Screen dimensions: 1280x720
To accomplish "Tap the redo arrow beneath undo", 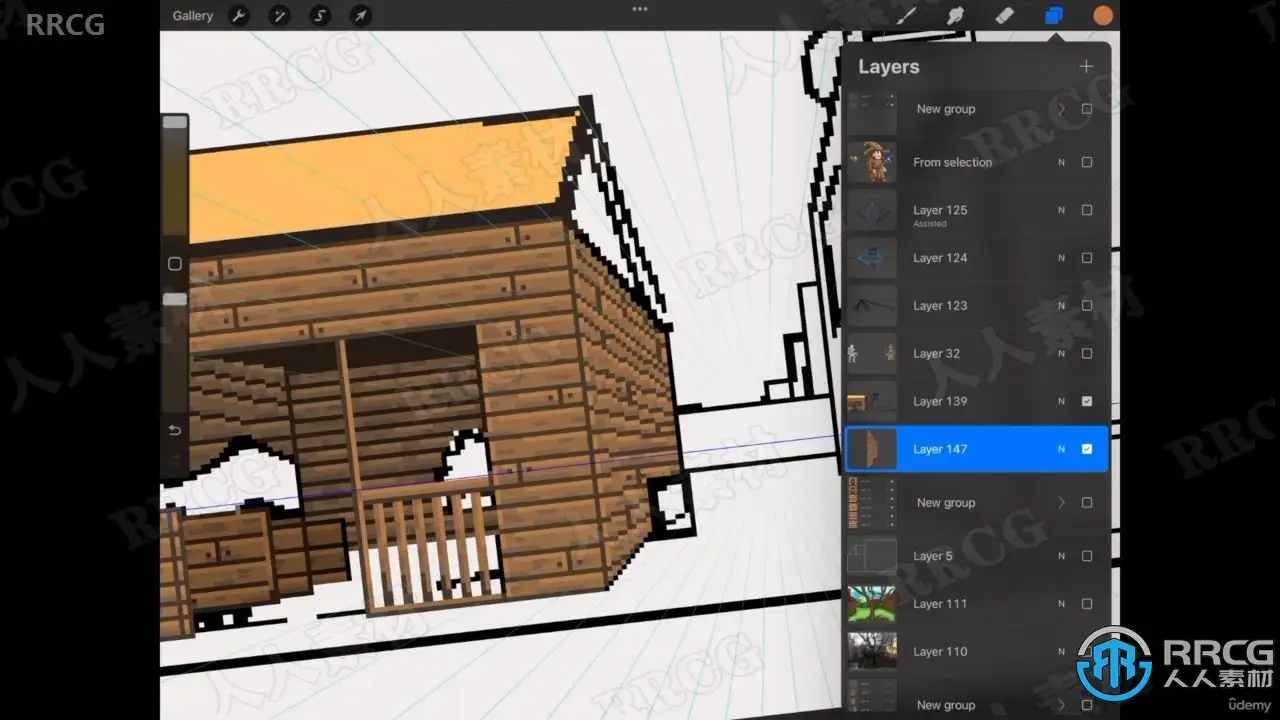I will pyautogui.click(x=174, y=461).
